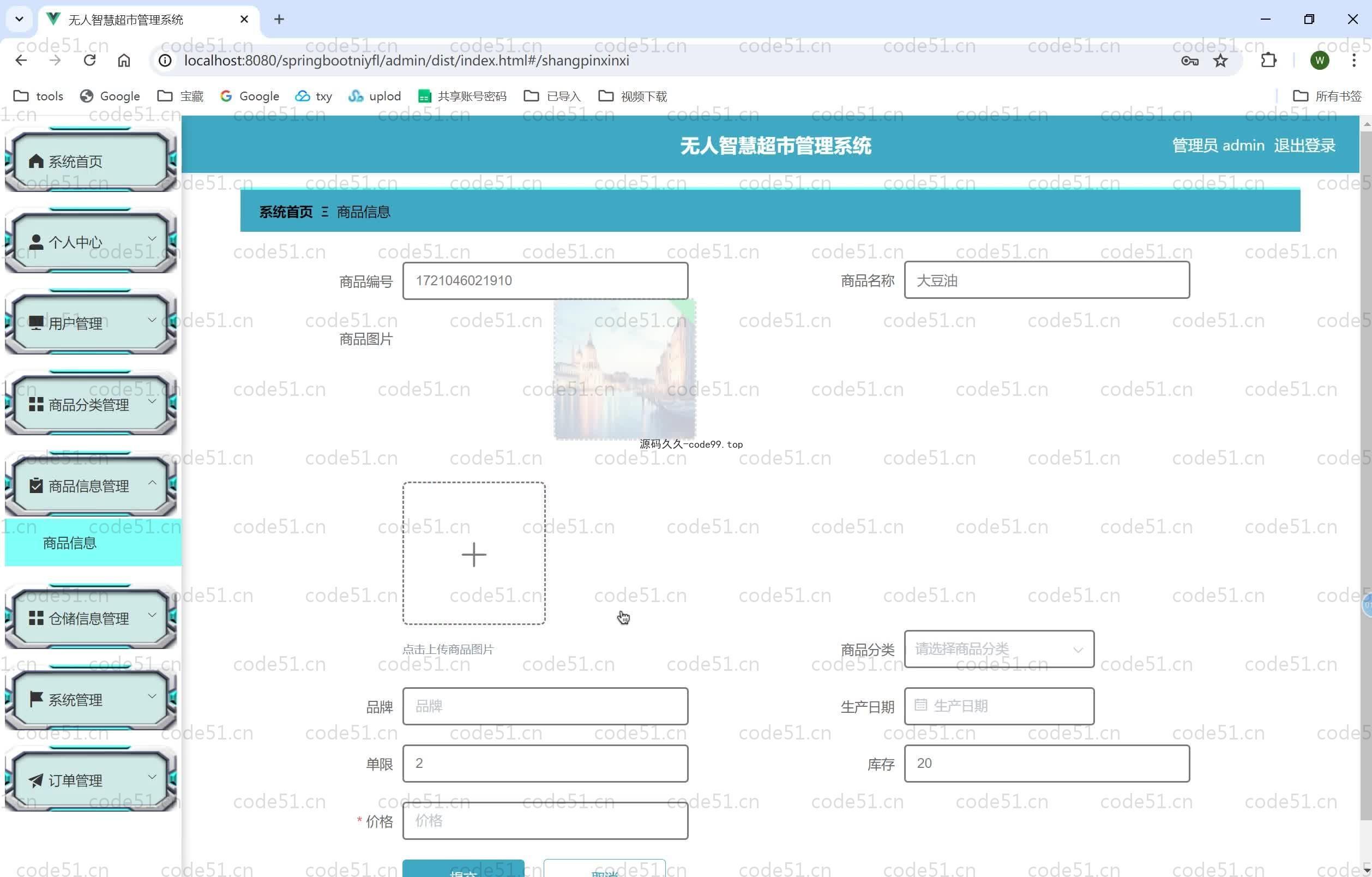
Task: Click the clipboard icon beside 商品信息管理
Action: [x=36, y=485]
